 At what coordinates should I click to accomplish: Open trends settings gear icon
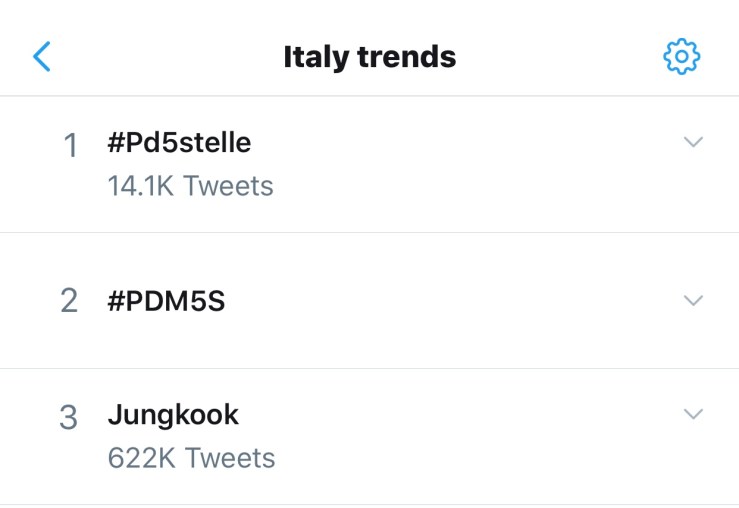point(682,57)
